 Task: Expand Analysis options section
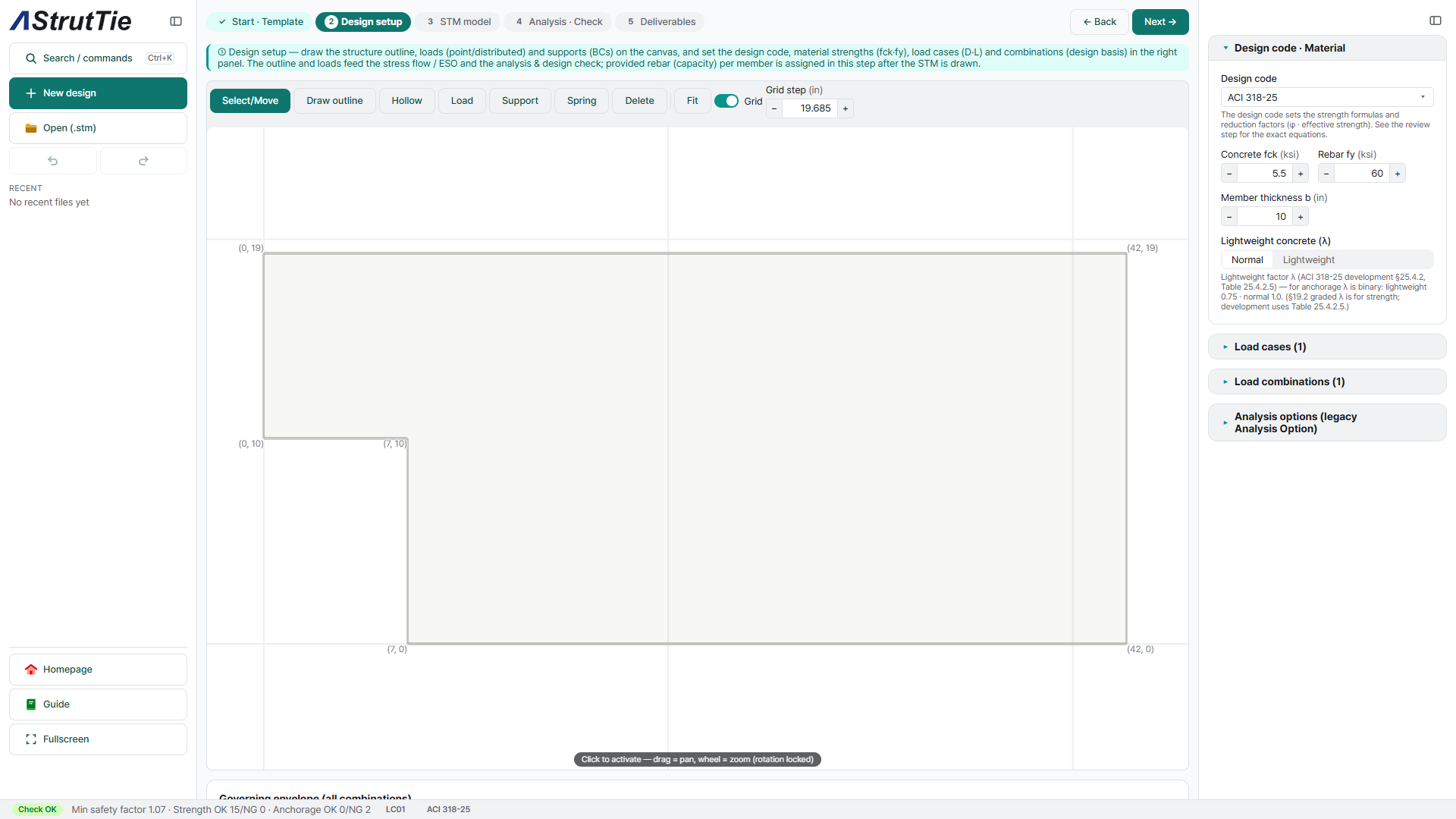(x=1327, y=422)
